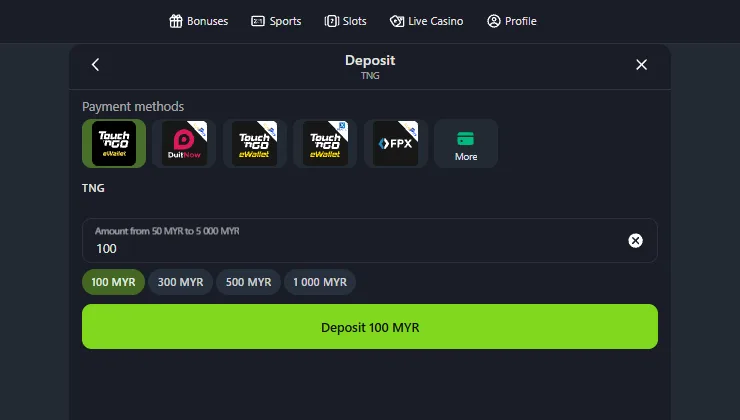
Task: Go back using the left chevron arrow
Action: point(95,65)
